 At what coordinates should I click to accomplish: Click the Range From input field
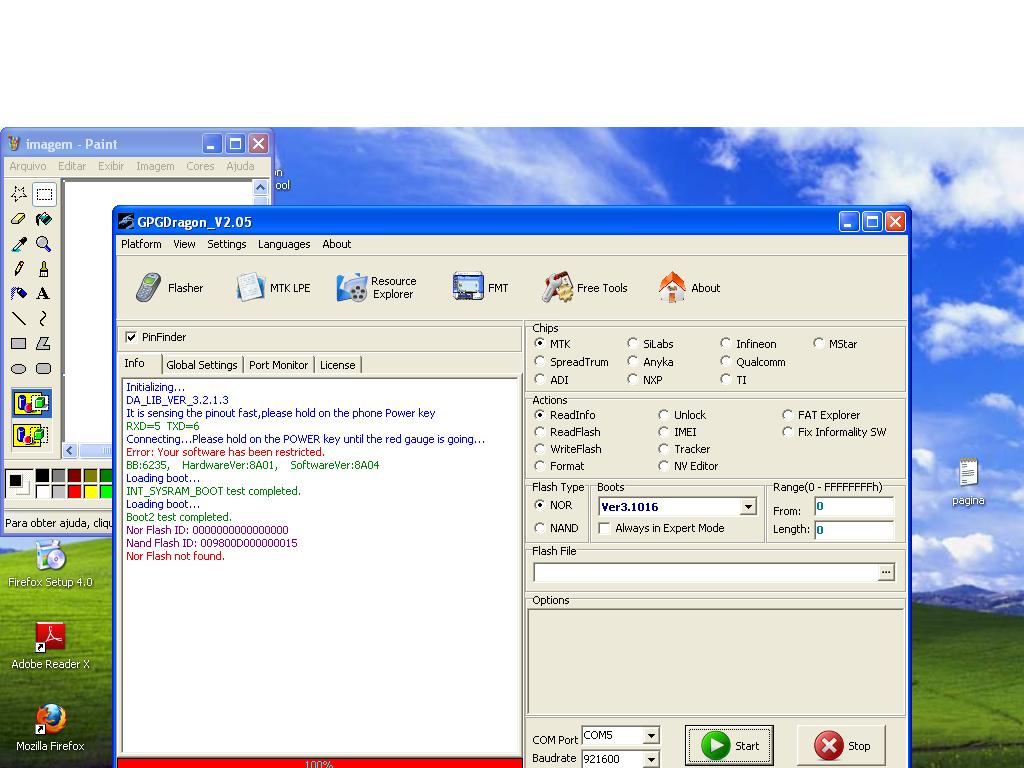pos(854,507)
